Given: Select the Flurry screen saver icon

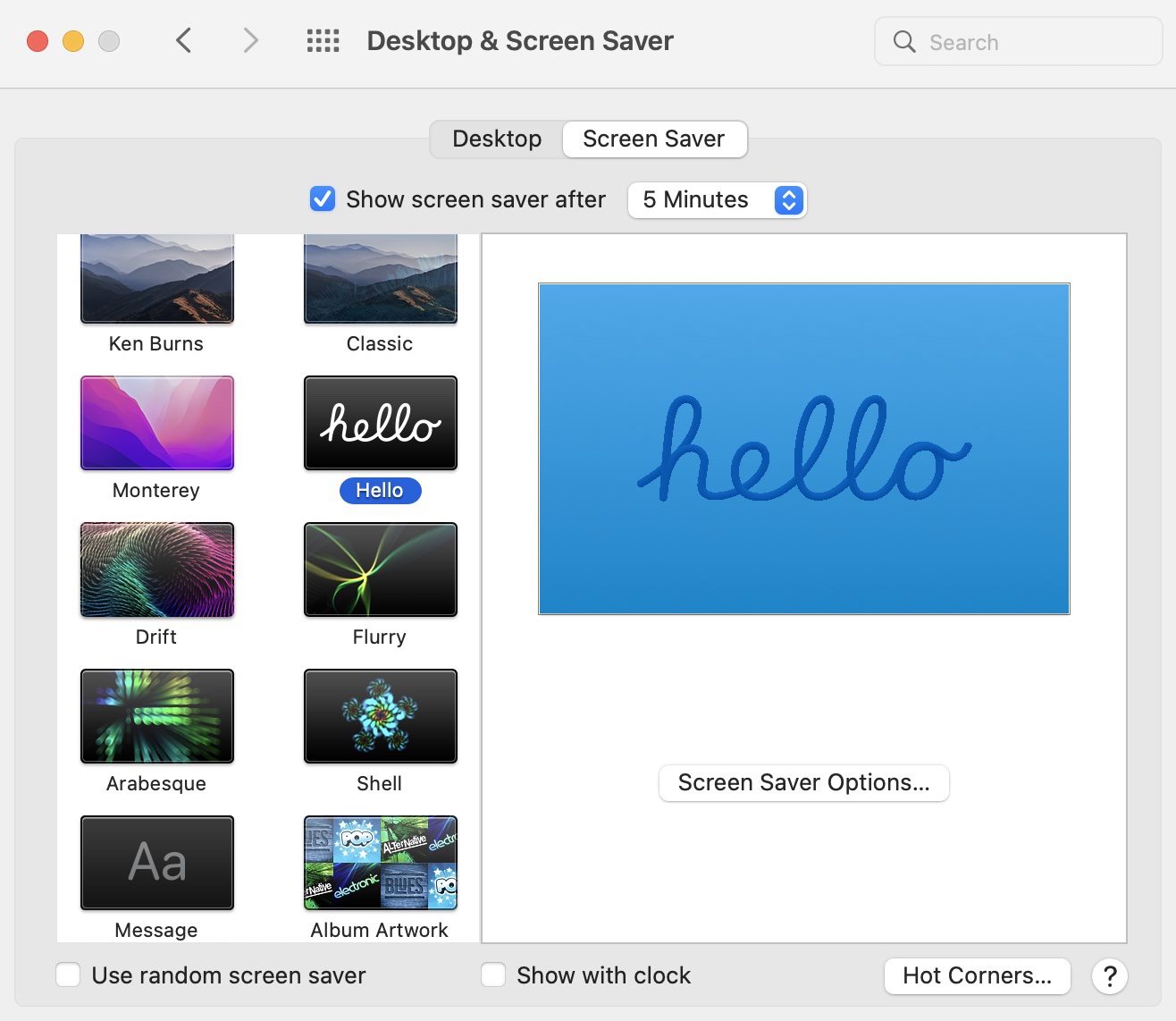Looking at the screenshot, I should 381,570.
